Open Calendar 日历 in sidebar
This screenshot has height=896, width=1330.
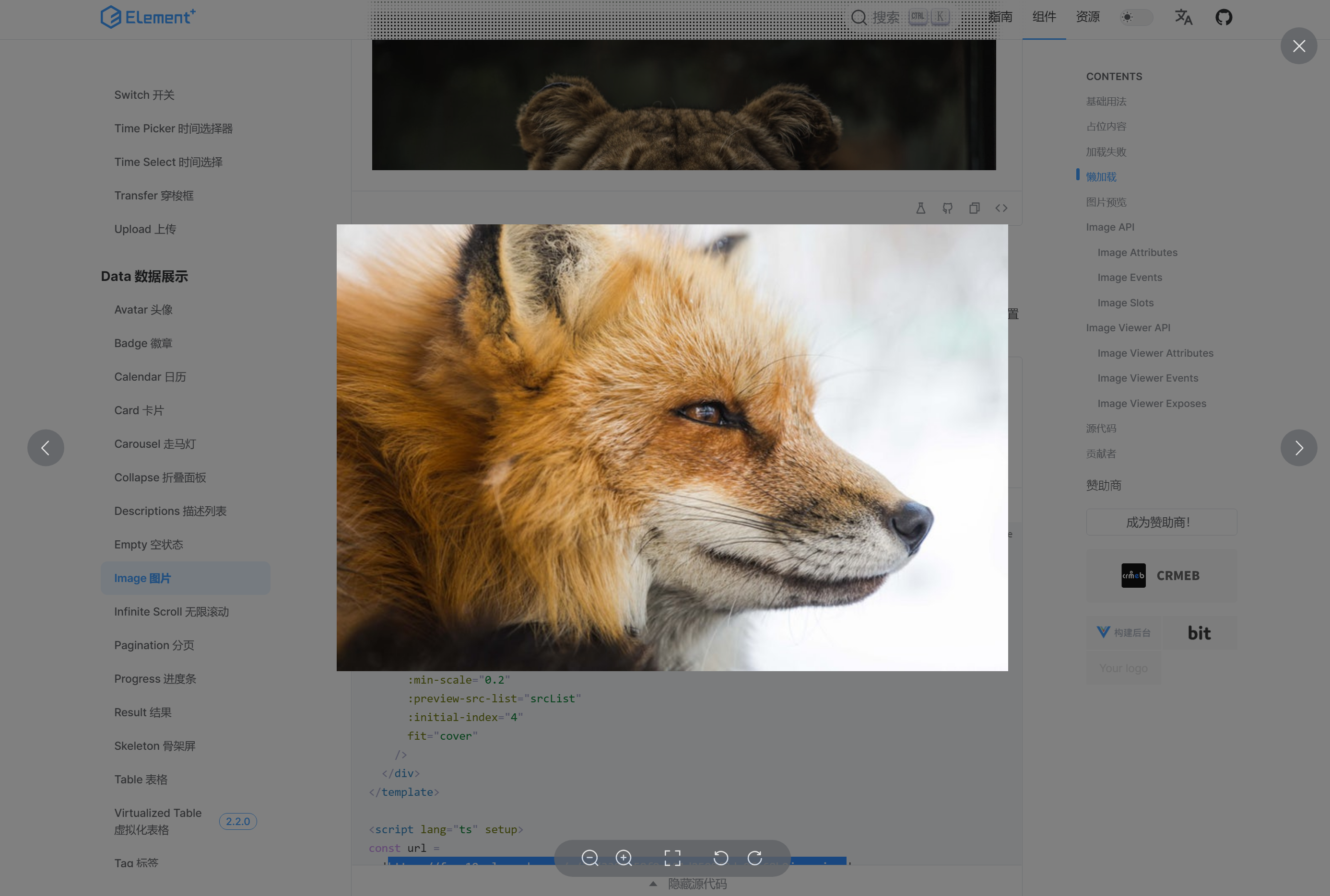tap(150, 377)
